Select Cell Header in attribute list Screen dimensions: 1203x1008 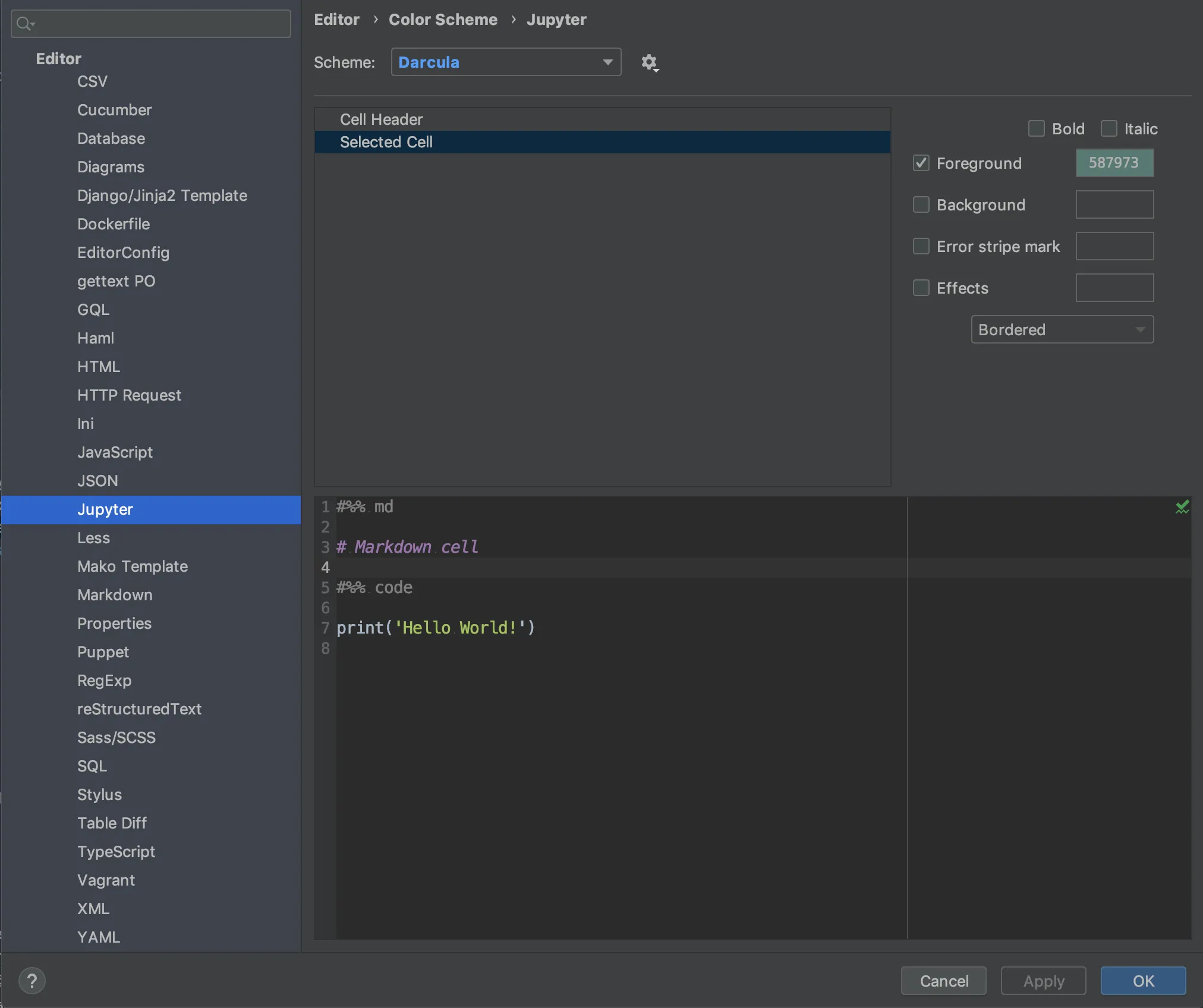[381, 119]
